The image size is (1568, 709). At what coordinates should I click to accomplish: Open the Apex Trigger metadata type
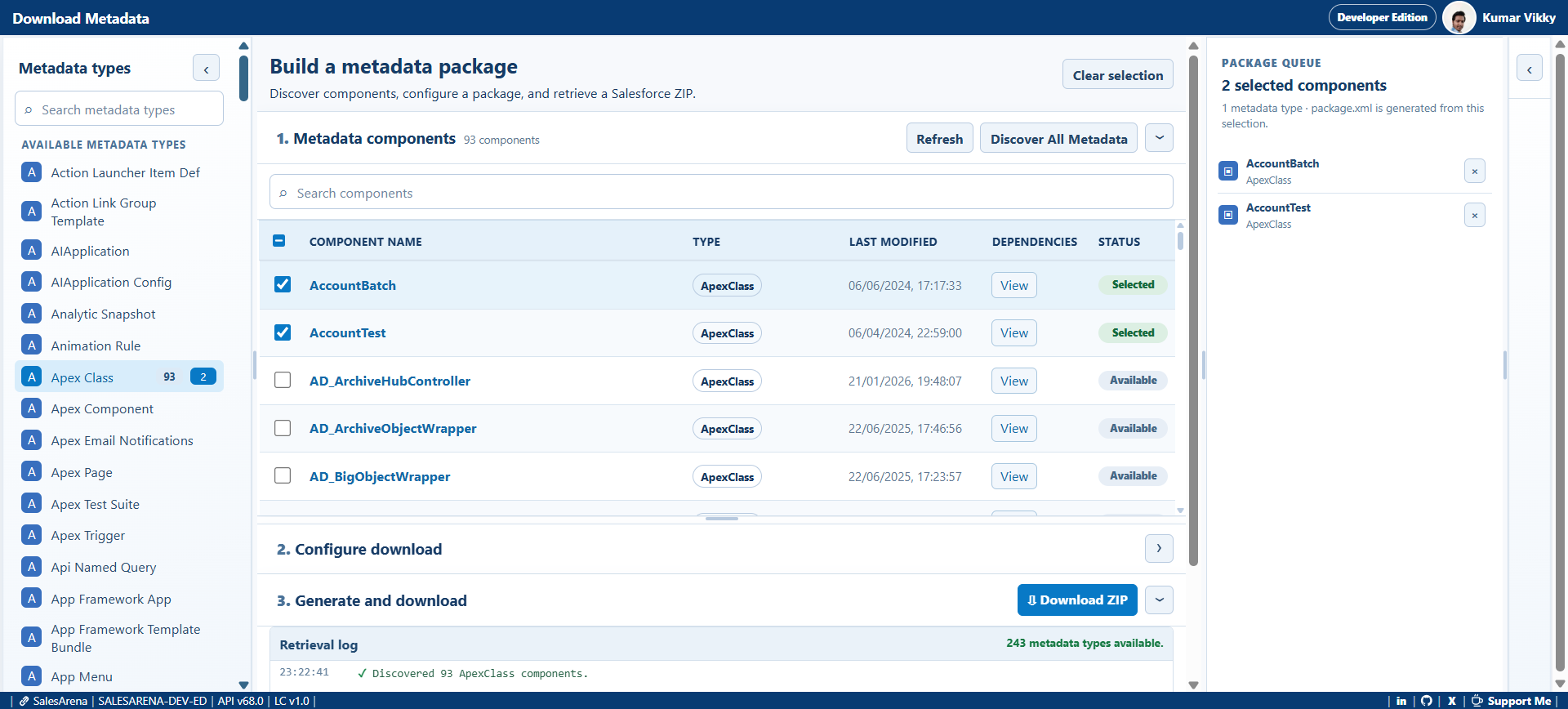coord(119,535)
